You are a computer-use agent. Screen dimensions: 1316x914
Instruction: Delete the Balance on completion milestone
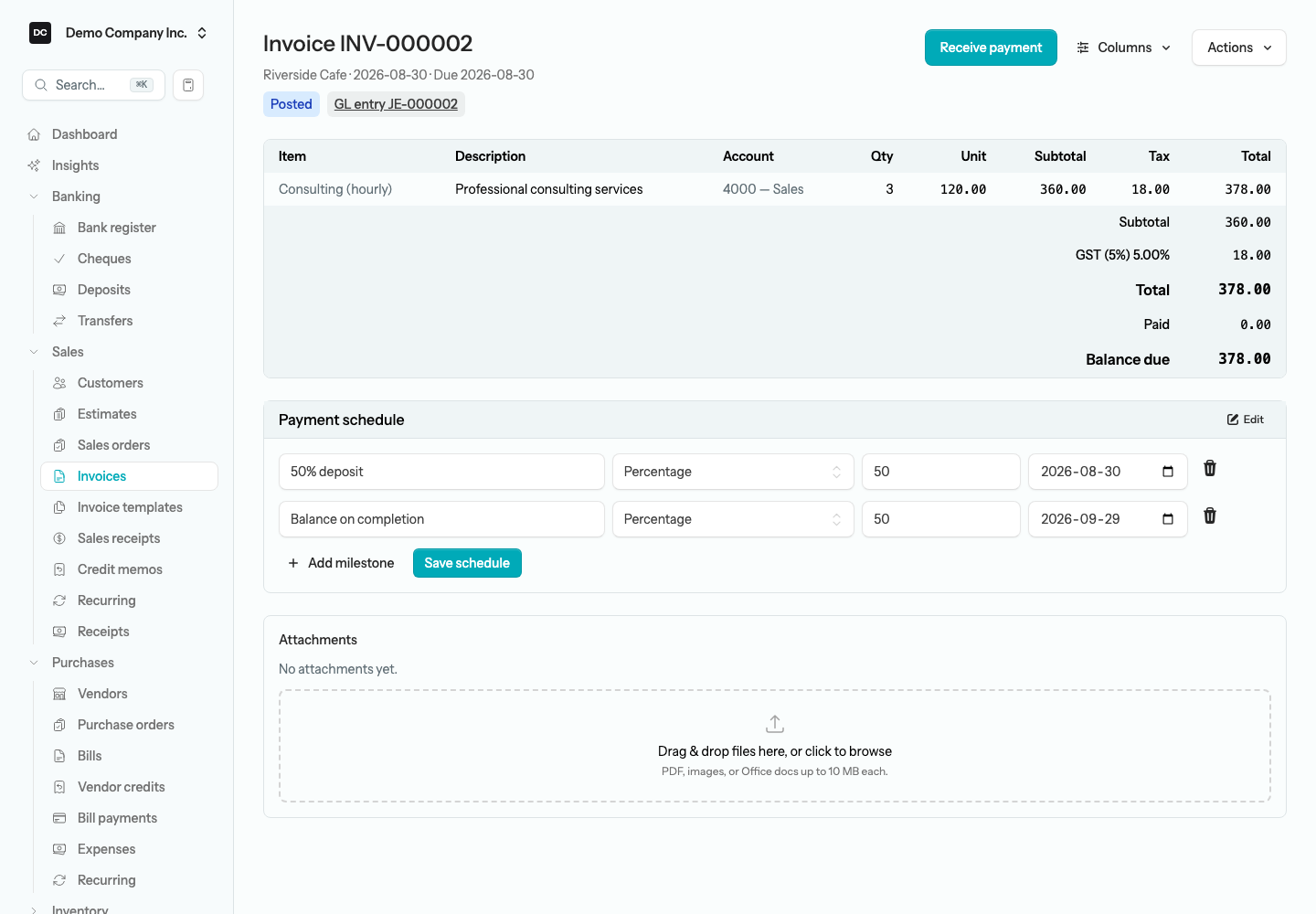point(1210,515)
